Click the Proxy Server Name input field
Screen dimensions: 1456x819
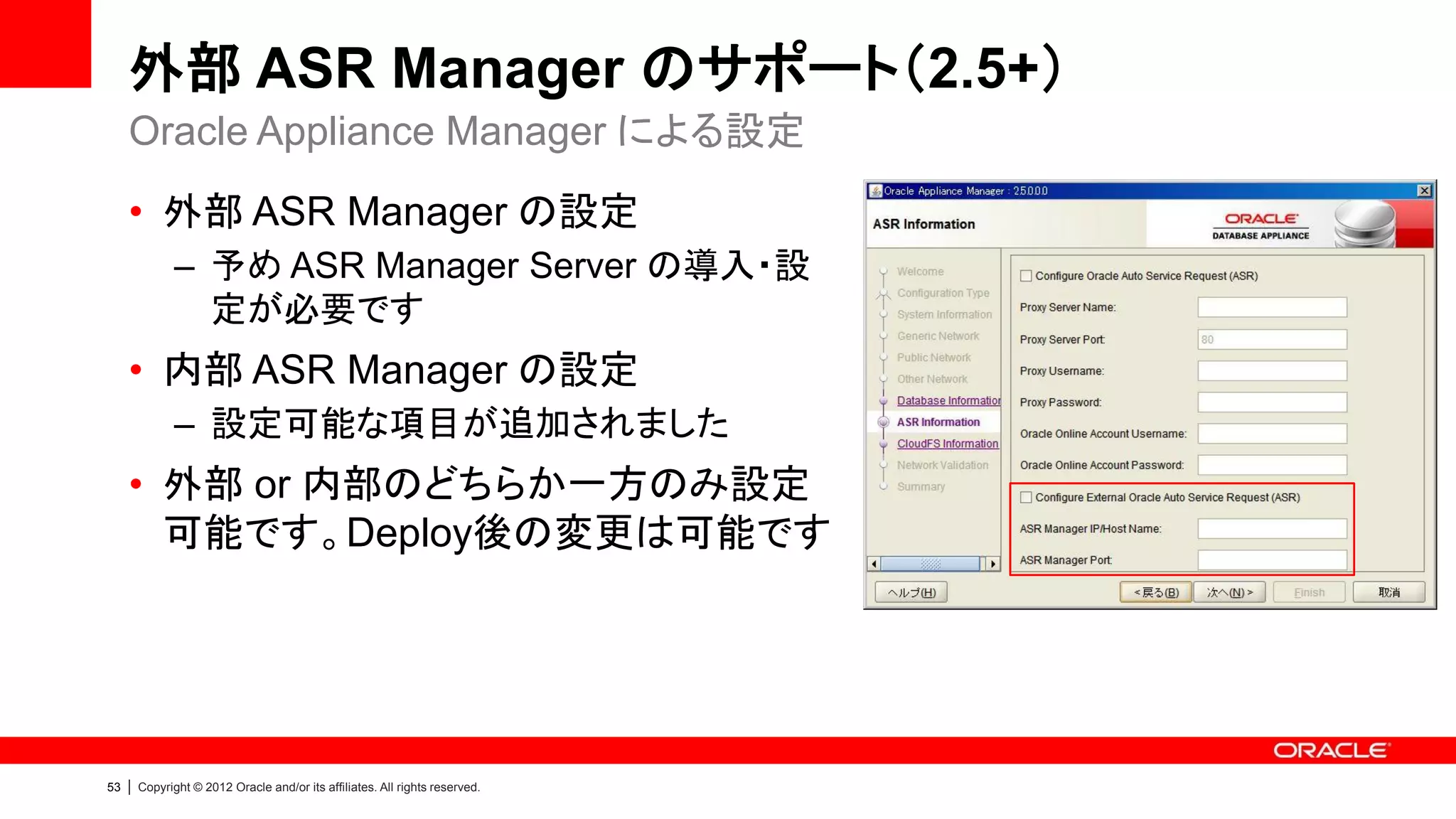point(1272,307)
